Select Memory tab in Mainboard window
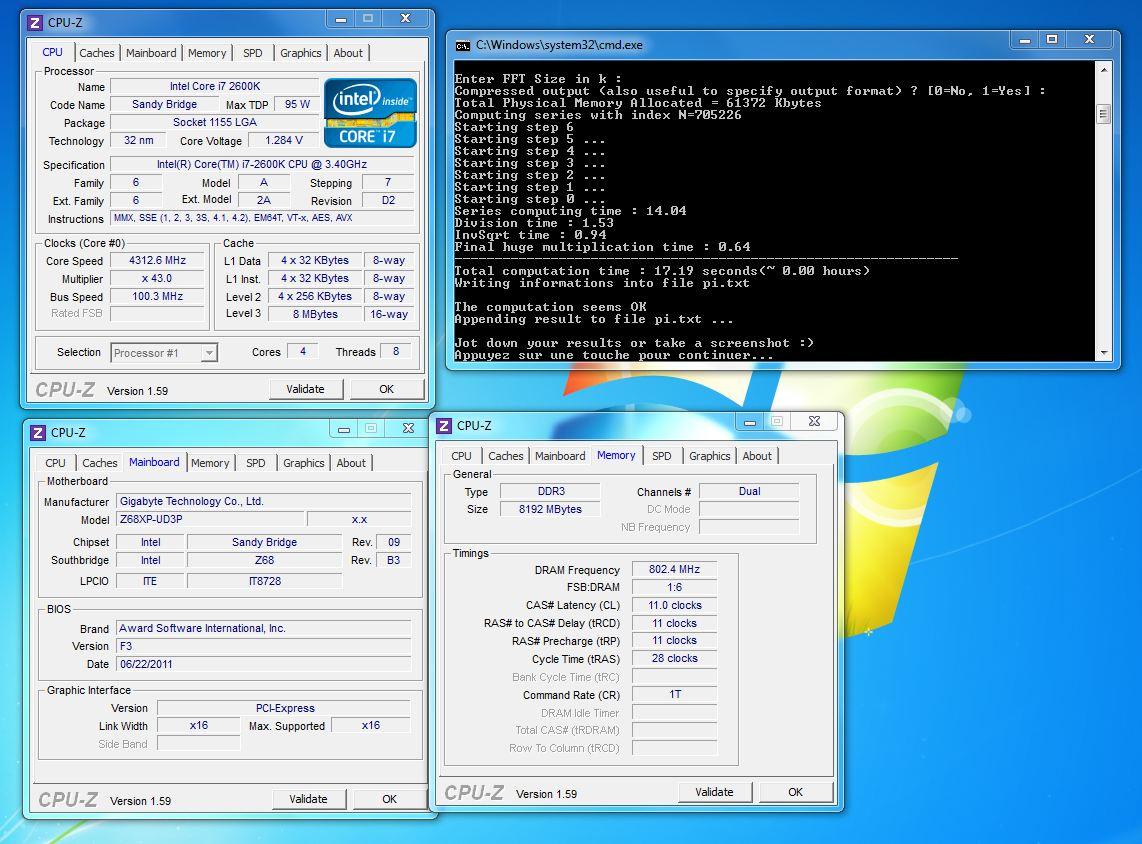 (x=210, y=463)
